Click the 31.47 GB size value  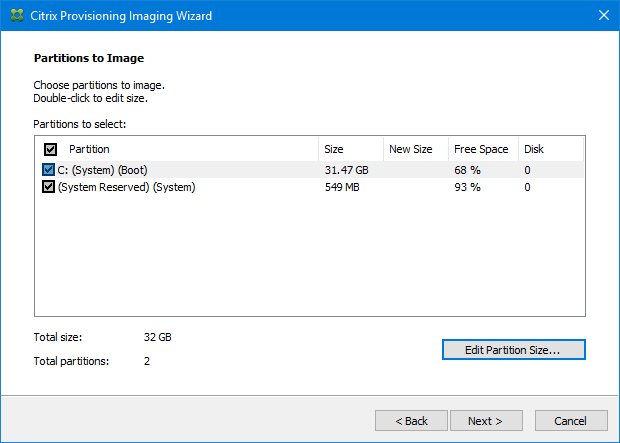click(346, 170)
